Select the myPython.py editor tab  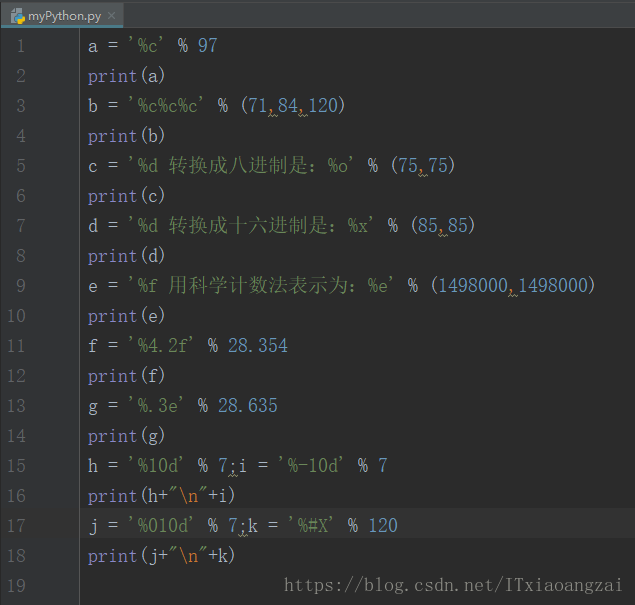pos(62,16)
